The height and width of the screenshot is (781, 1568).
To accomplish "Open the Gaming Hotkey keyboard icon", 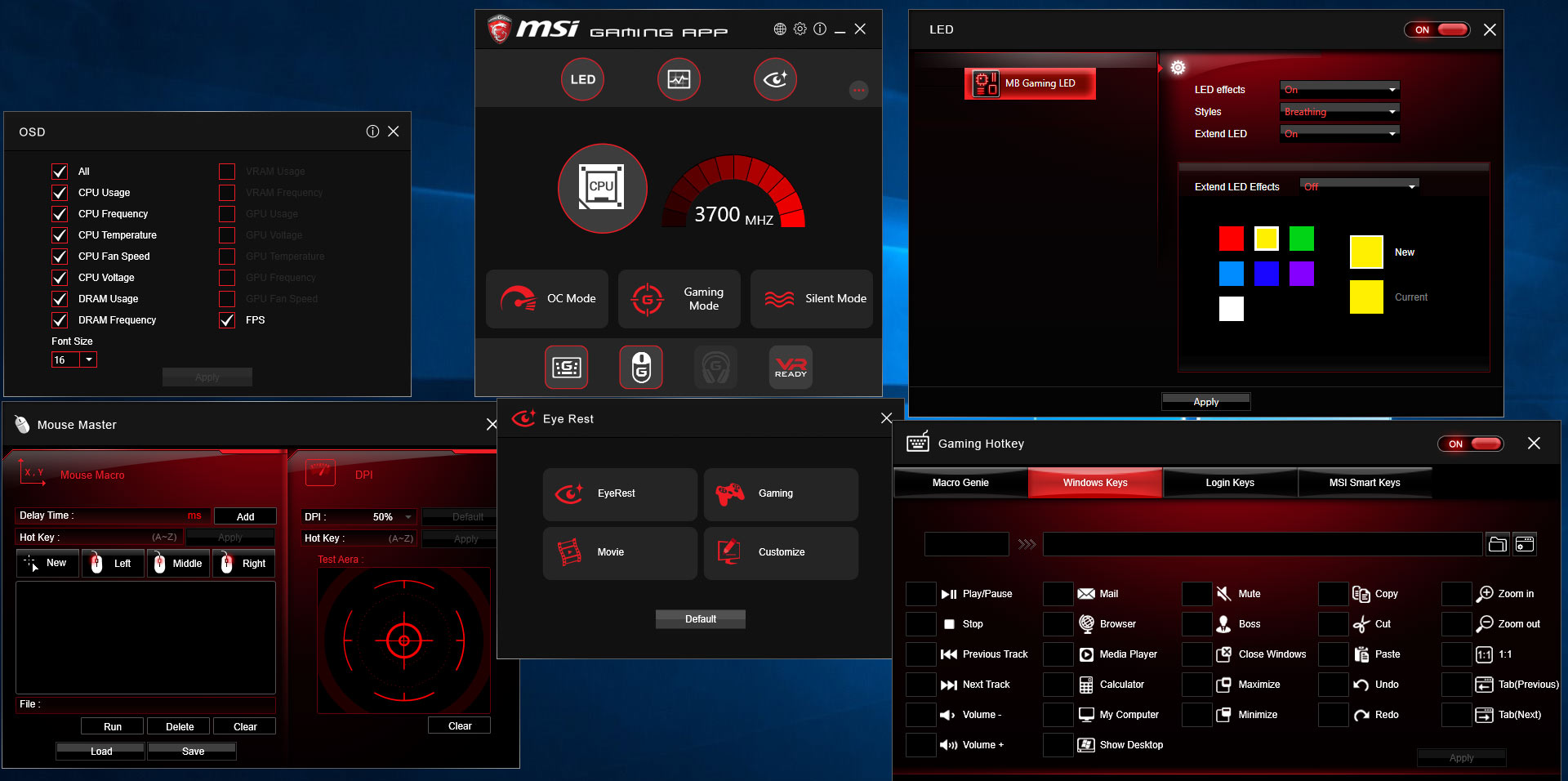I will 566,367.
